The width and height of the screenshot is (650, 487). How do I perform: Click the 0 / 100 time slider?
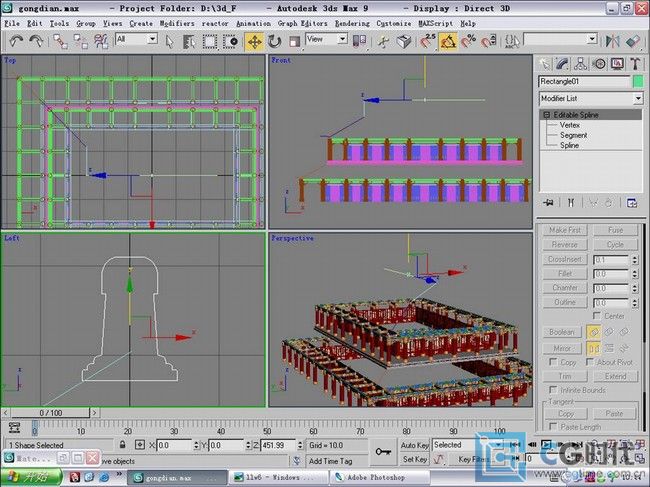coord(50,413)
